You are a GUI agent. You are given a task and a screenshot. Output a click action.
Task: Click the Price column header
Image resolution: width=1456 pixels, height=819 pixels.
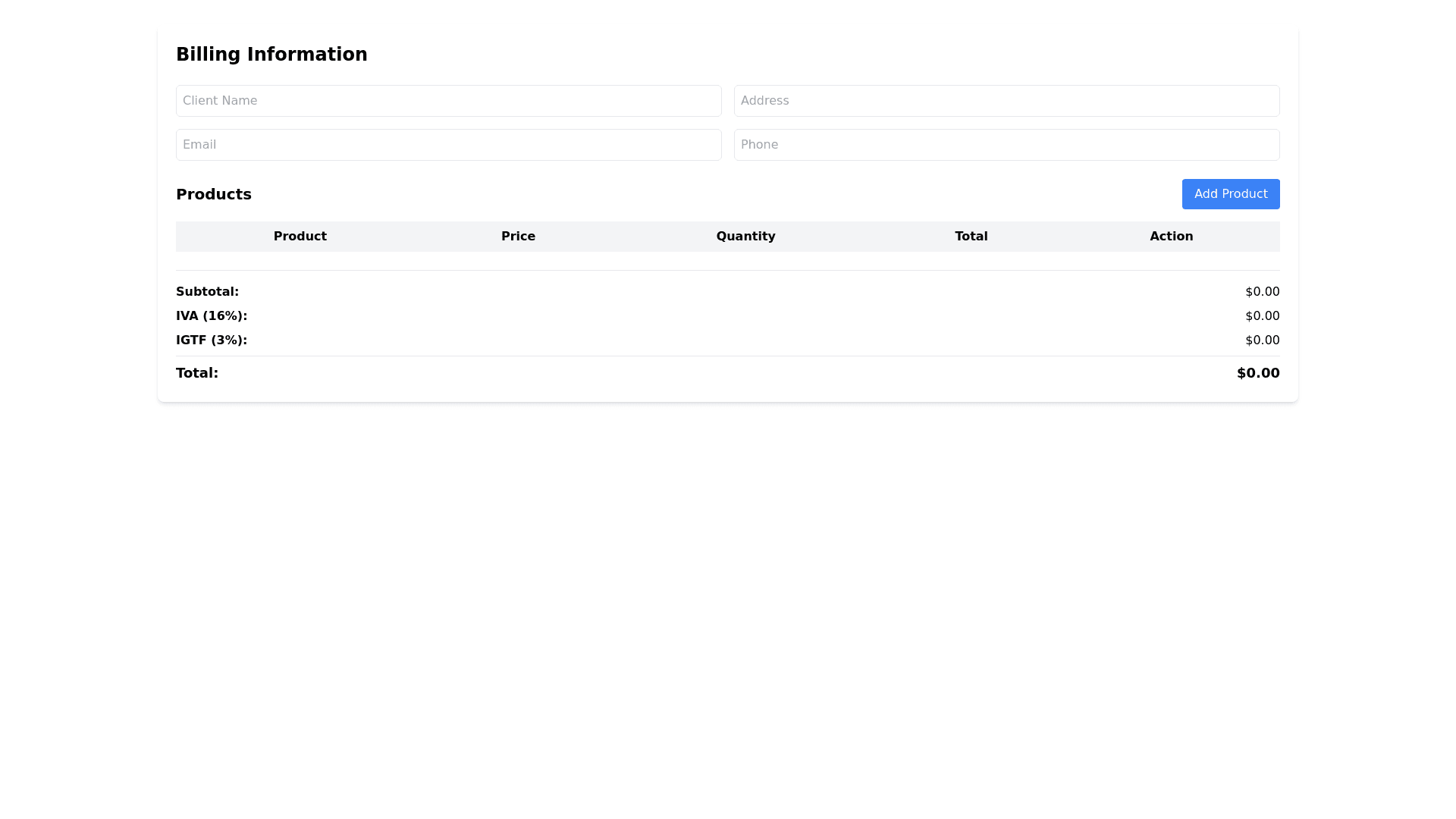click(518, 237)
